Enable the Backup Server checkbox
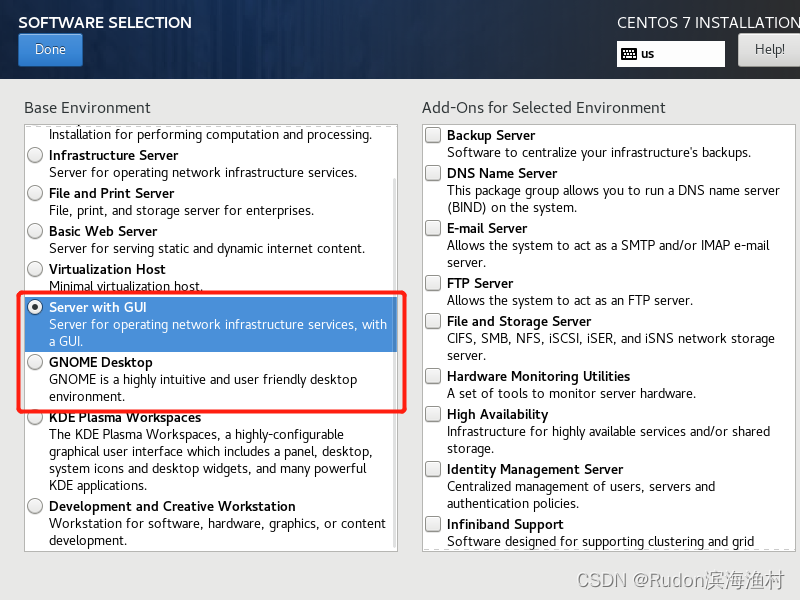The width and height of the screenshot is (800, 600). (x=433, y=135)
